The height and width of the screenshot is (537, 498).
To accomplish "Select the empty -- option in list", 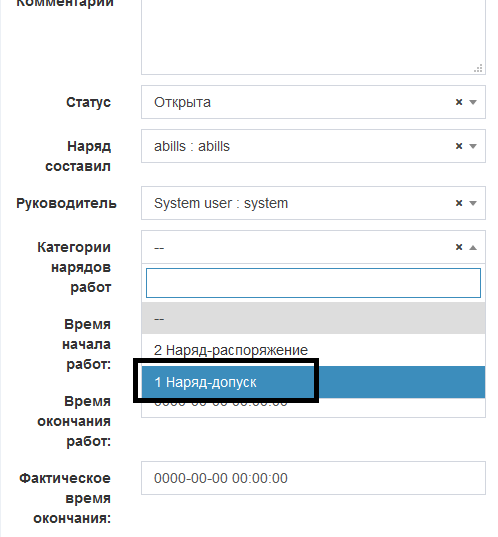I will tap(313, 319).
